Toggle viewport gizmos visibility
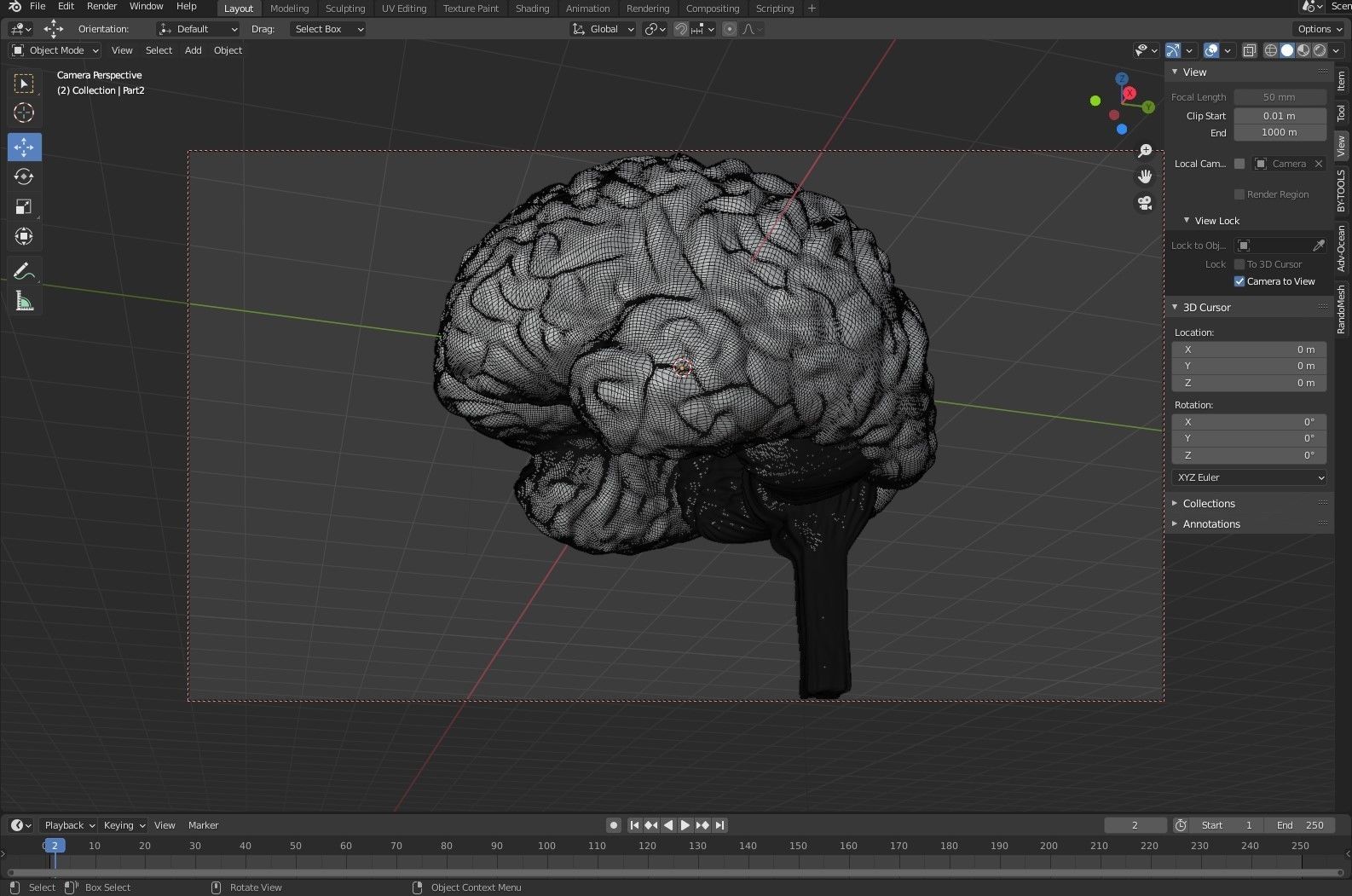 click(x=1174, y=50)
